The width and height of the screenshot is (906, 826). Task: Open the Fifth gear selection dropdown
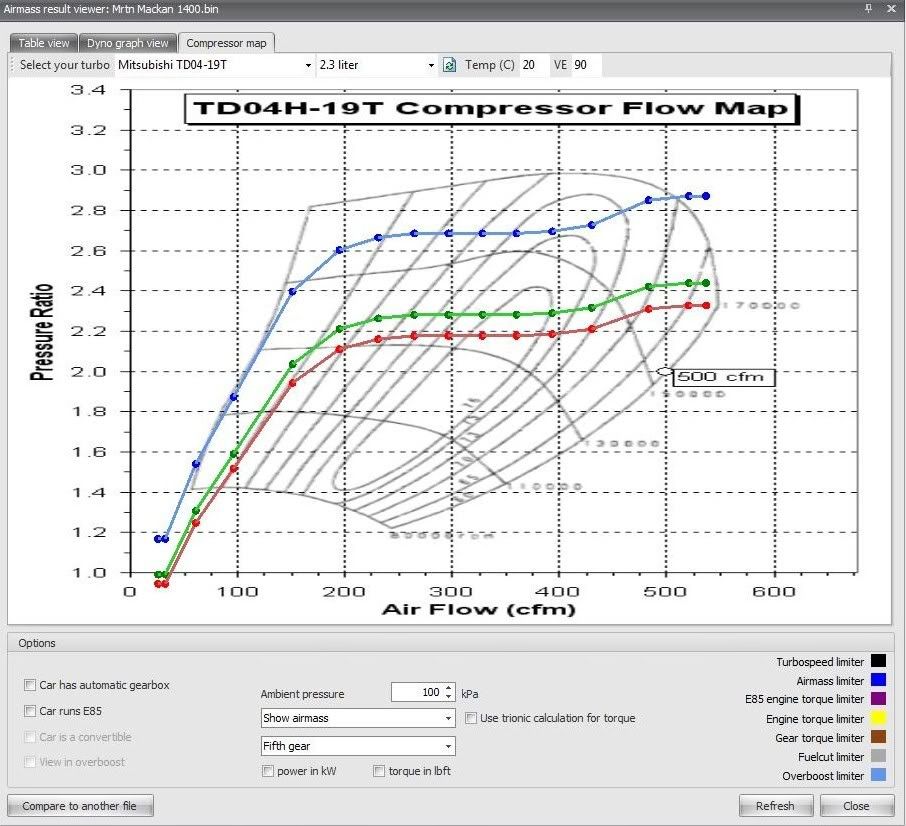(357, 746)
